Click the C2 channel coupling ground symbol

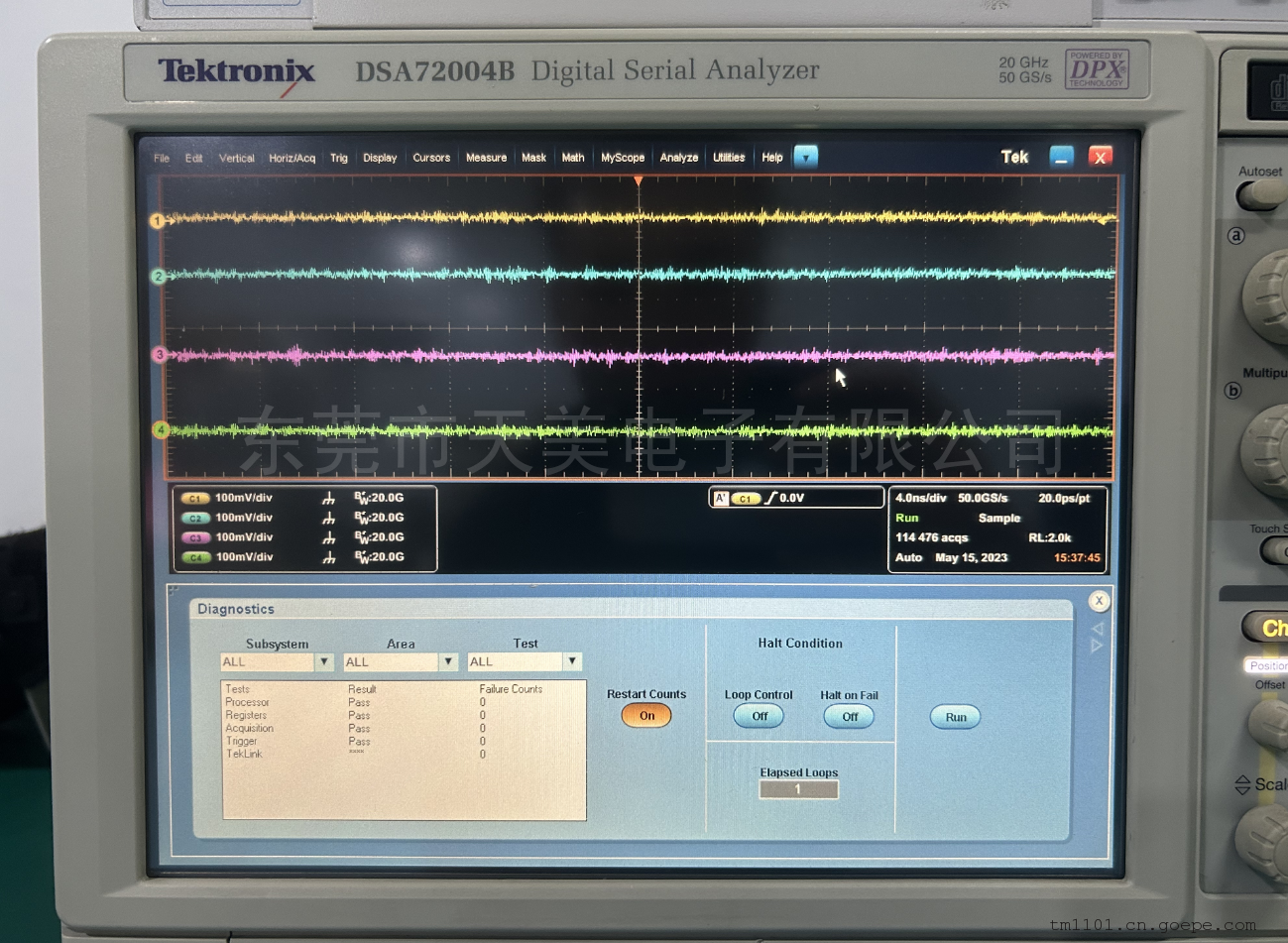point(328,519)
